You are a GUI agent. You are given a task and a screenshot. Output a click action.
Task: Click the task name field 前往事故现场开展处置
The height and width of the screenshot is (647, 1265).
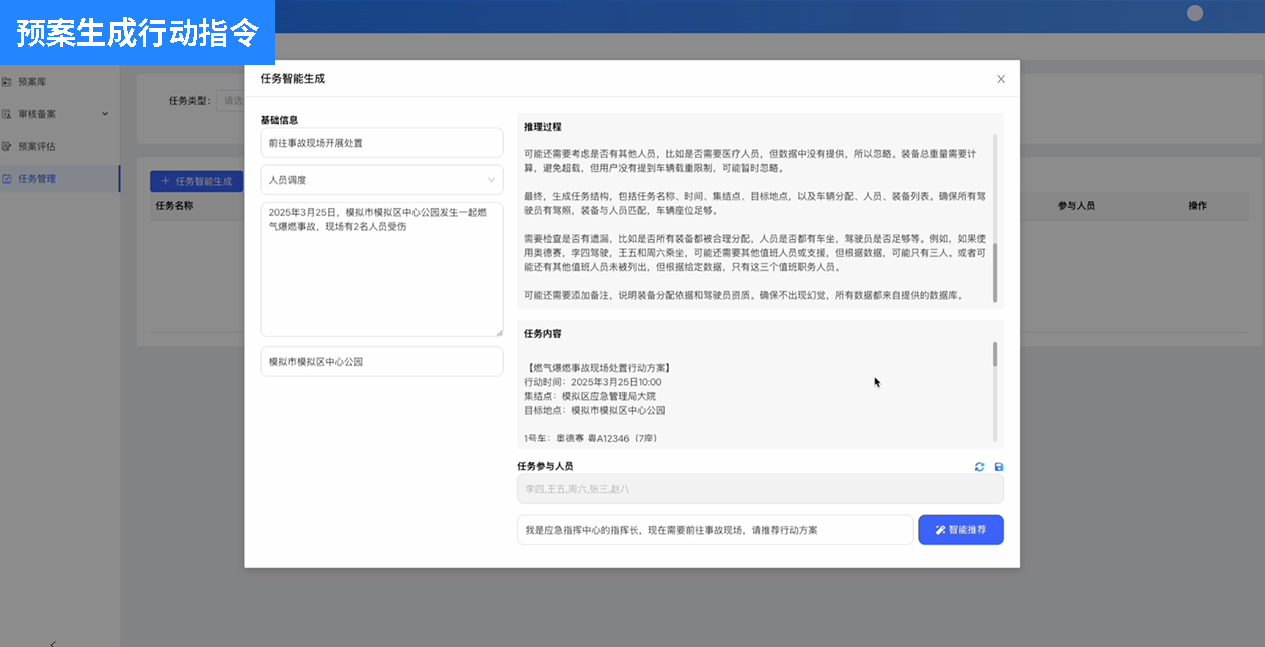[x=382, y=143]
